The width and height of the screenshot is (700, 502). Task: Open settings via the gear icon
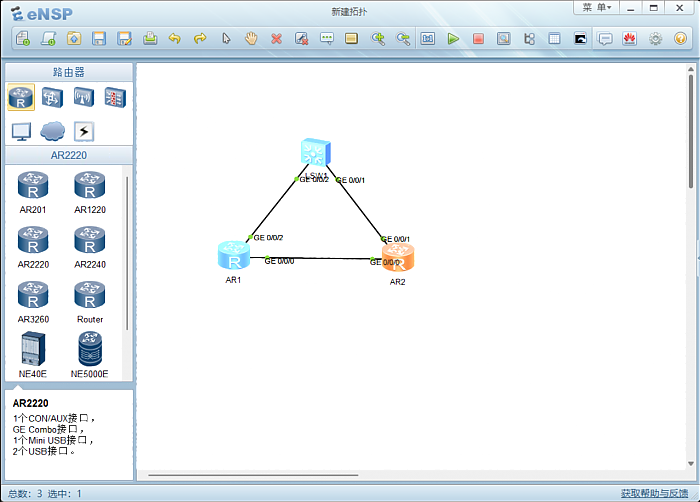point(655,39)
